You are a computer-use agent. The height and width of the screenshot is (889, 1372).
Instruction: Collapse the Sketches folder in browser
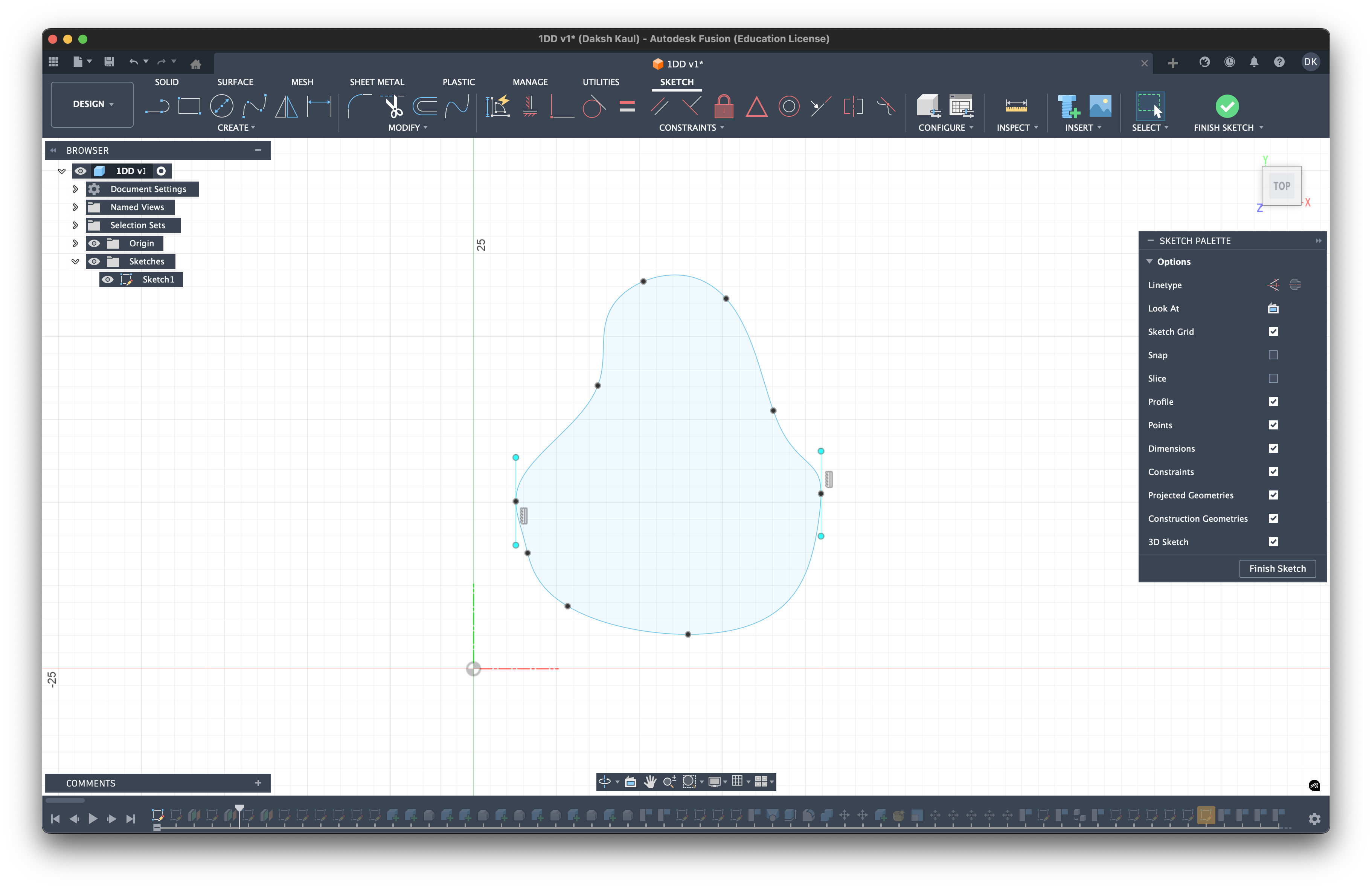[x=75, y=261]
